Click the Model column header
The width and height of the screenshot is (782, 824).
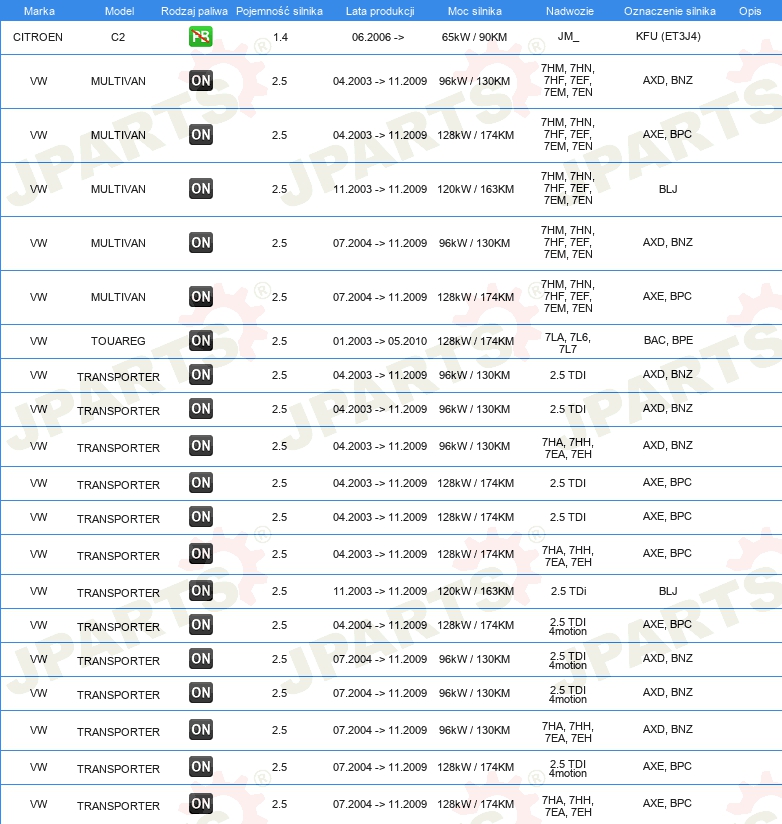point(119,11)
